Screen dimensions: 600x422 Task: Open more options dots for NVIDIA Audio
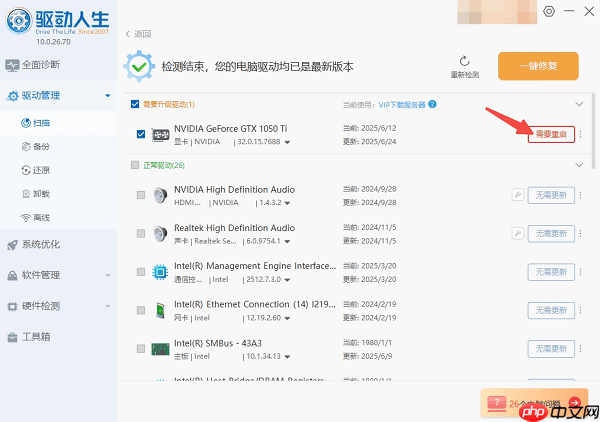(x=580, y=195)
